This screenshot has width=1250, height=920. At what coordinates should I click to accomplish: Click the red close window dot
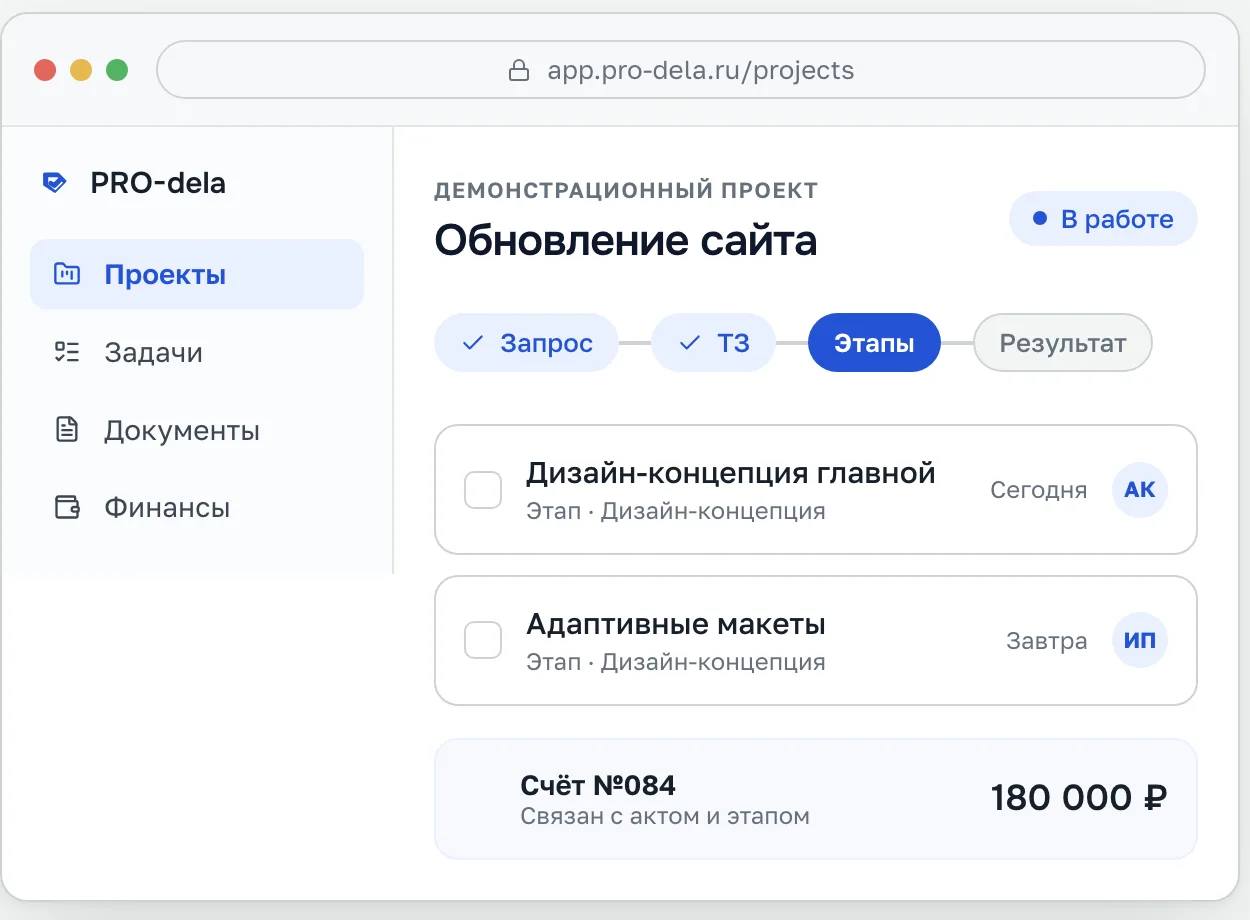click(x=45, y=70)
